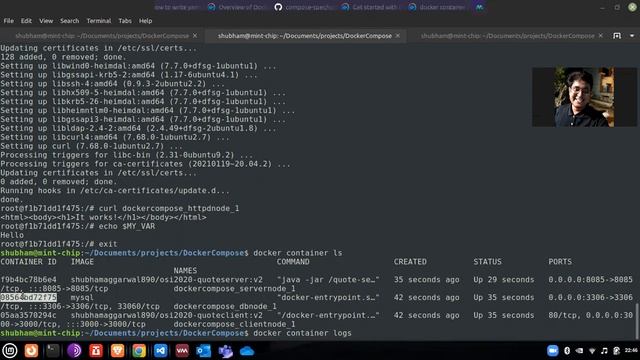The height and width of the screenshot is (360, 640).
Task: Open the File menu
Action: pyautogui.click(x=9, y=21)
